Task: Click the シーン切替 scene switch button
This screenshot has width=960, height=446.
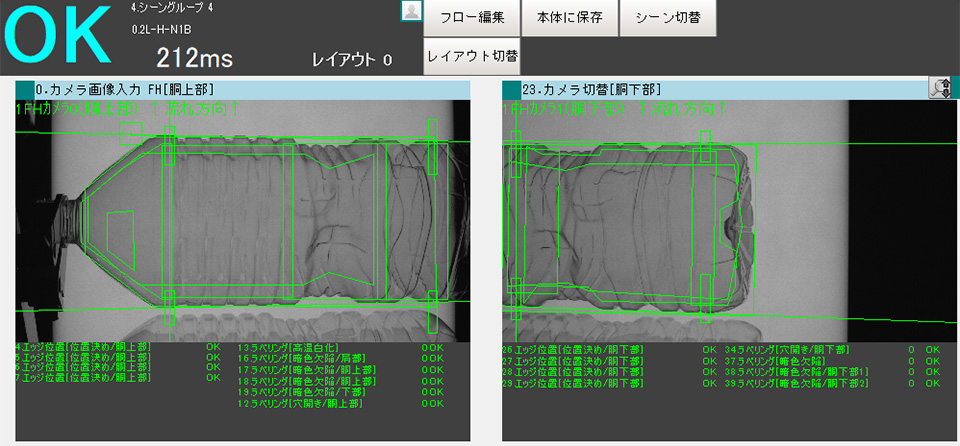Action: pyautogui.click(x=668, y=17)
